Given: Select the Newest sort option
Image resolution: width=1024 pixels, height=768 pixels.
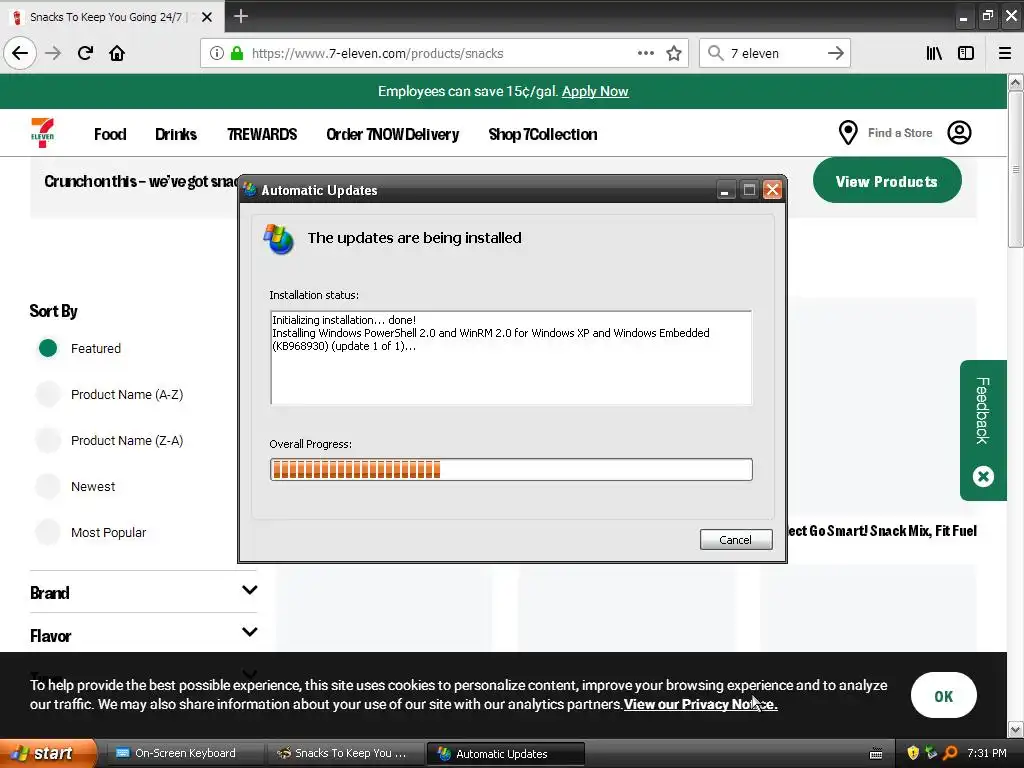Looking at the screenshot, I should click(48, 487).
